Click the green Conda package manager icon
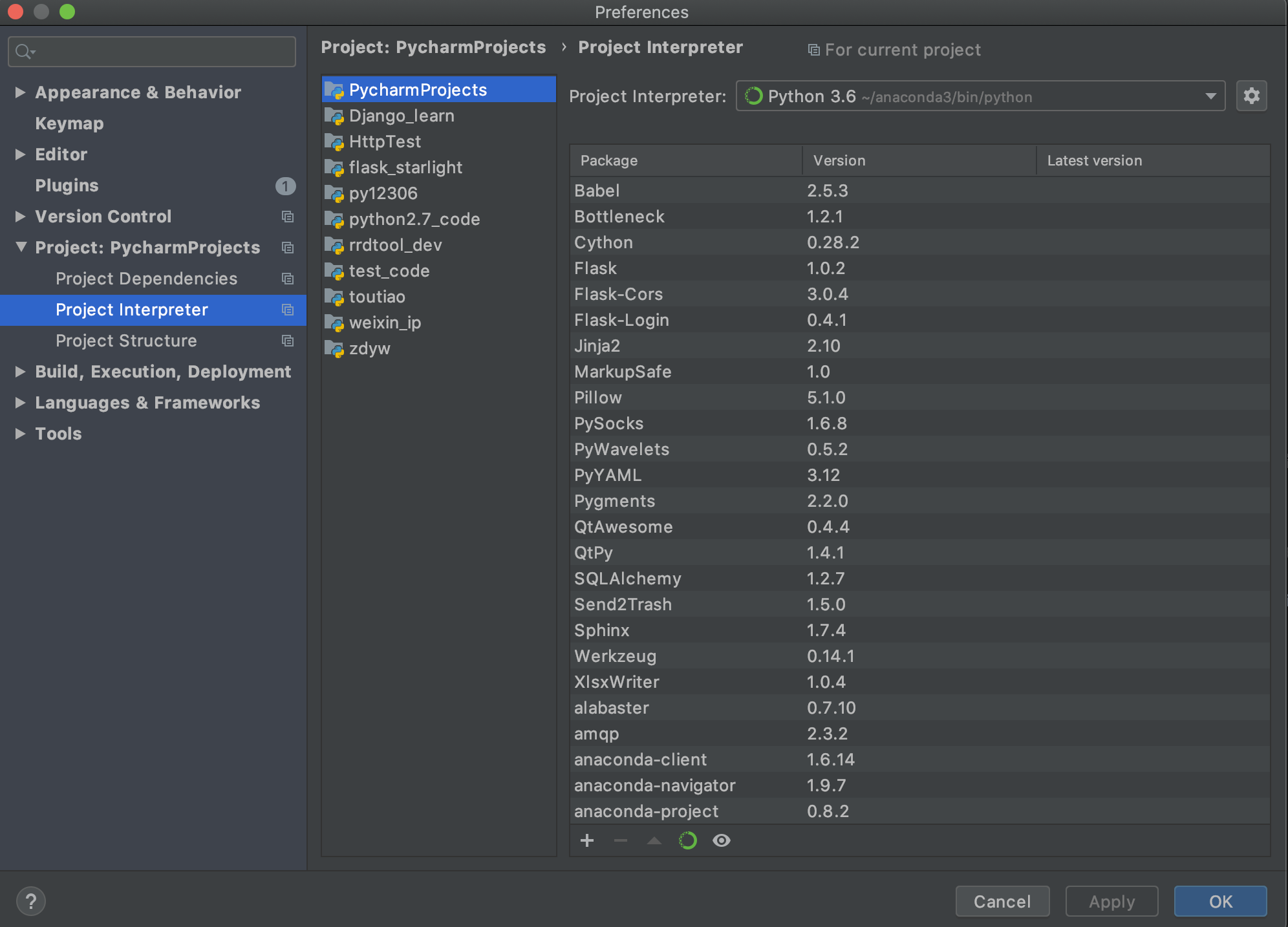Screen dimensions: 1288x927 pyautogui.click(x=687, y=840)
